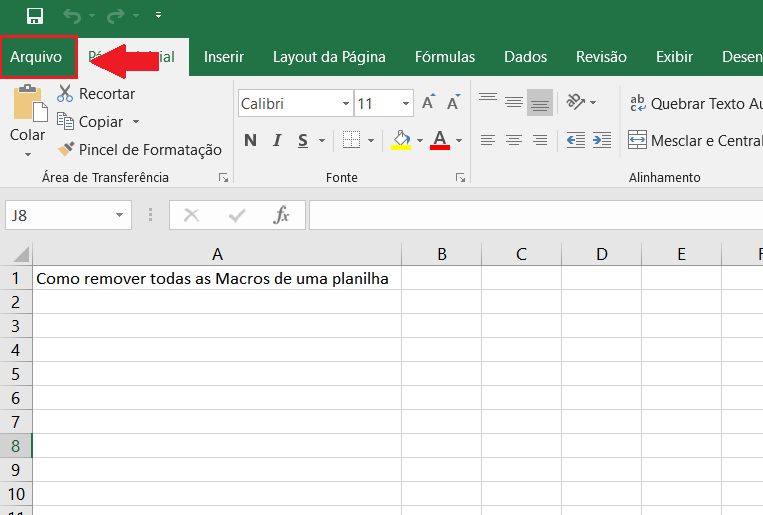The height and width of the screenshot is (515, 763).
Task: Select cell A1 containing the macro text
Action: tap(216, 279)
